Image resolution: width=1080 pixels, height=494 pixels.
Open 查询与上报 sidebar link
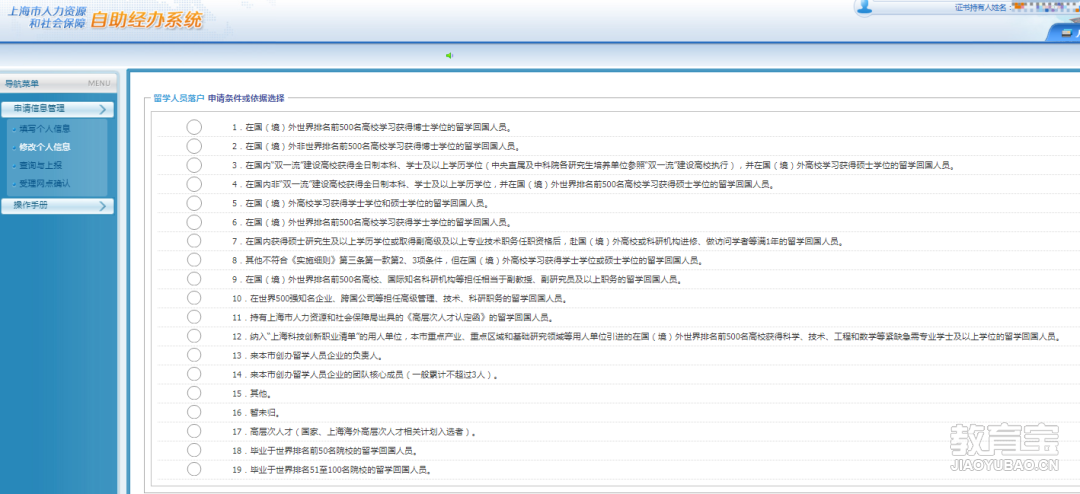coord(40,165)
